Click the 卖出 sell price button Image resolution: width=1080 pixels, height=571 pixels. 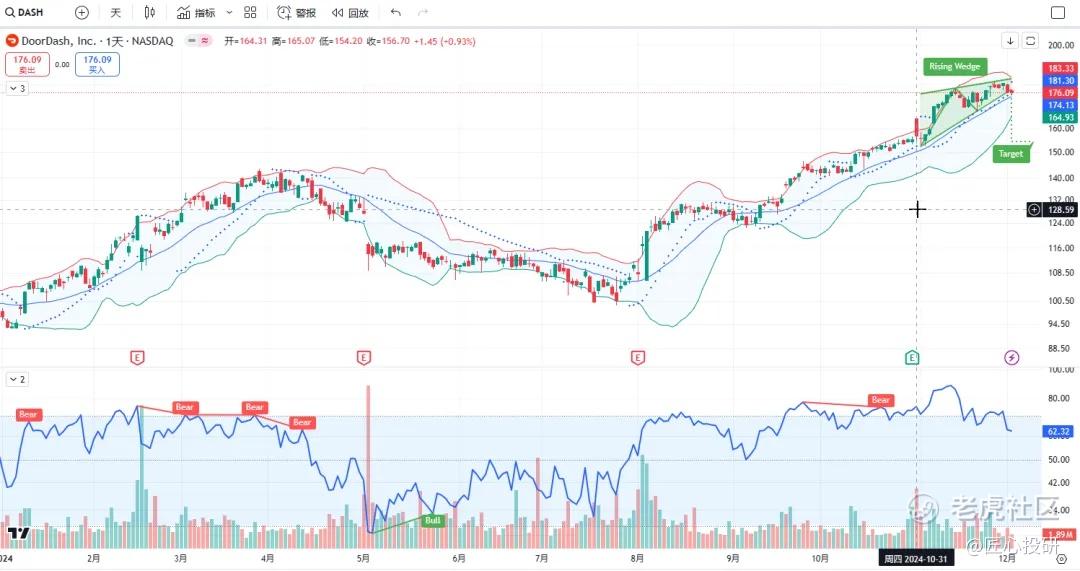click(x=27, y=64)
